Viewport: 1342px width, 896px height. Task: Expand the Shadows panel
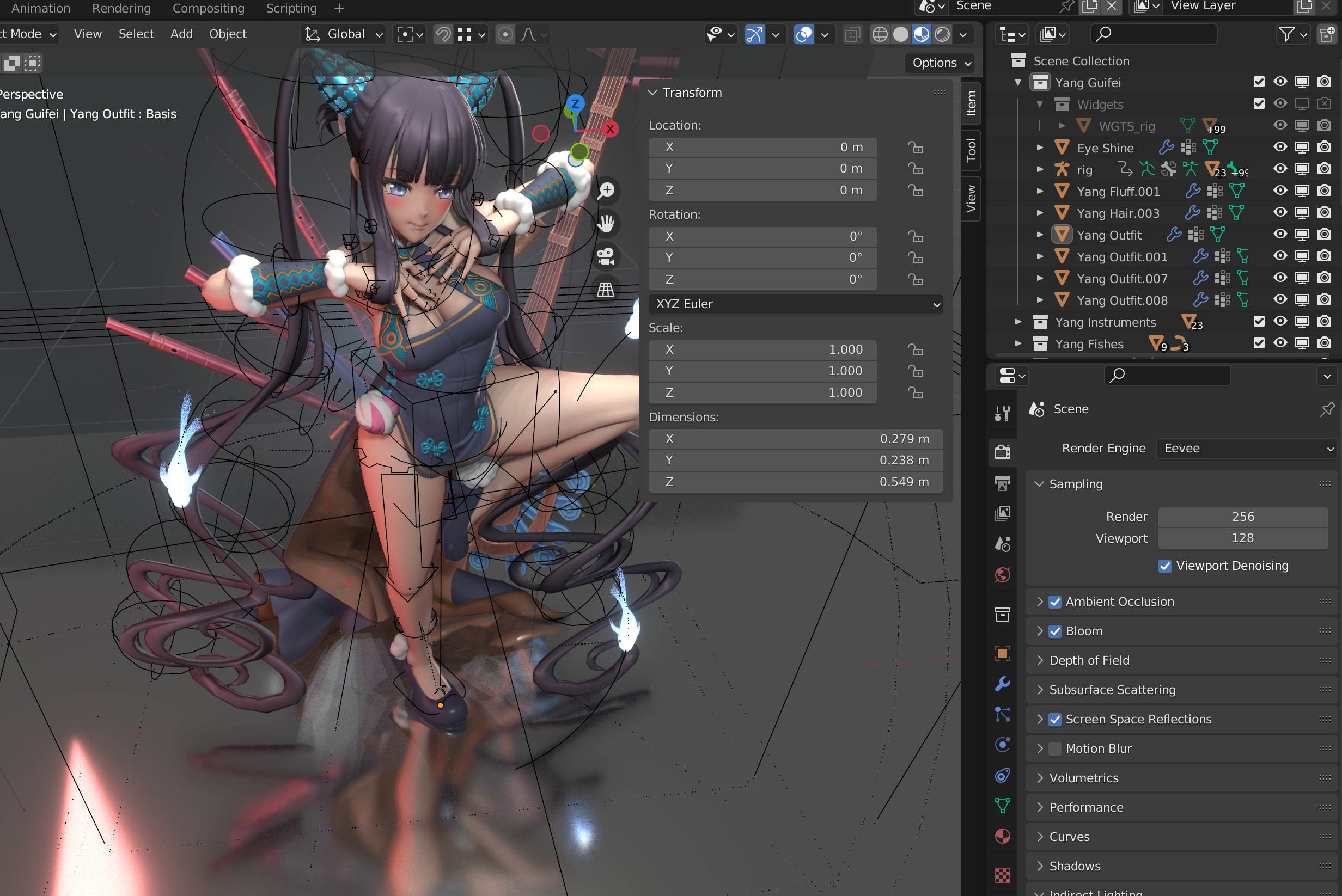pos(1040,866)
